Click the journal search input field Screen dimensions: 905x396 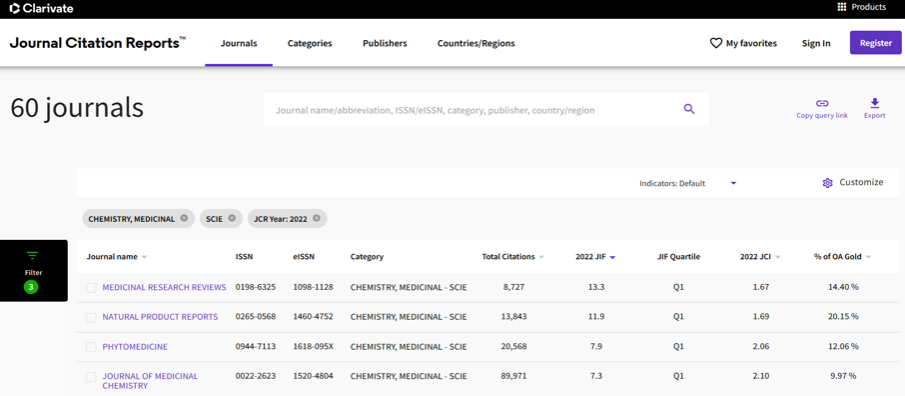[473, 110]
